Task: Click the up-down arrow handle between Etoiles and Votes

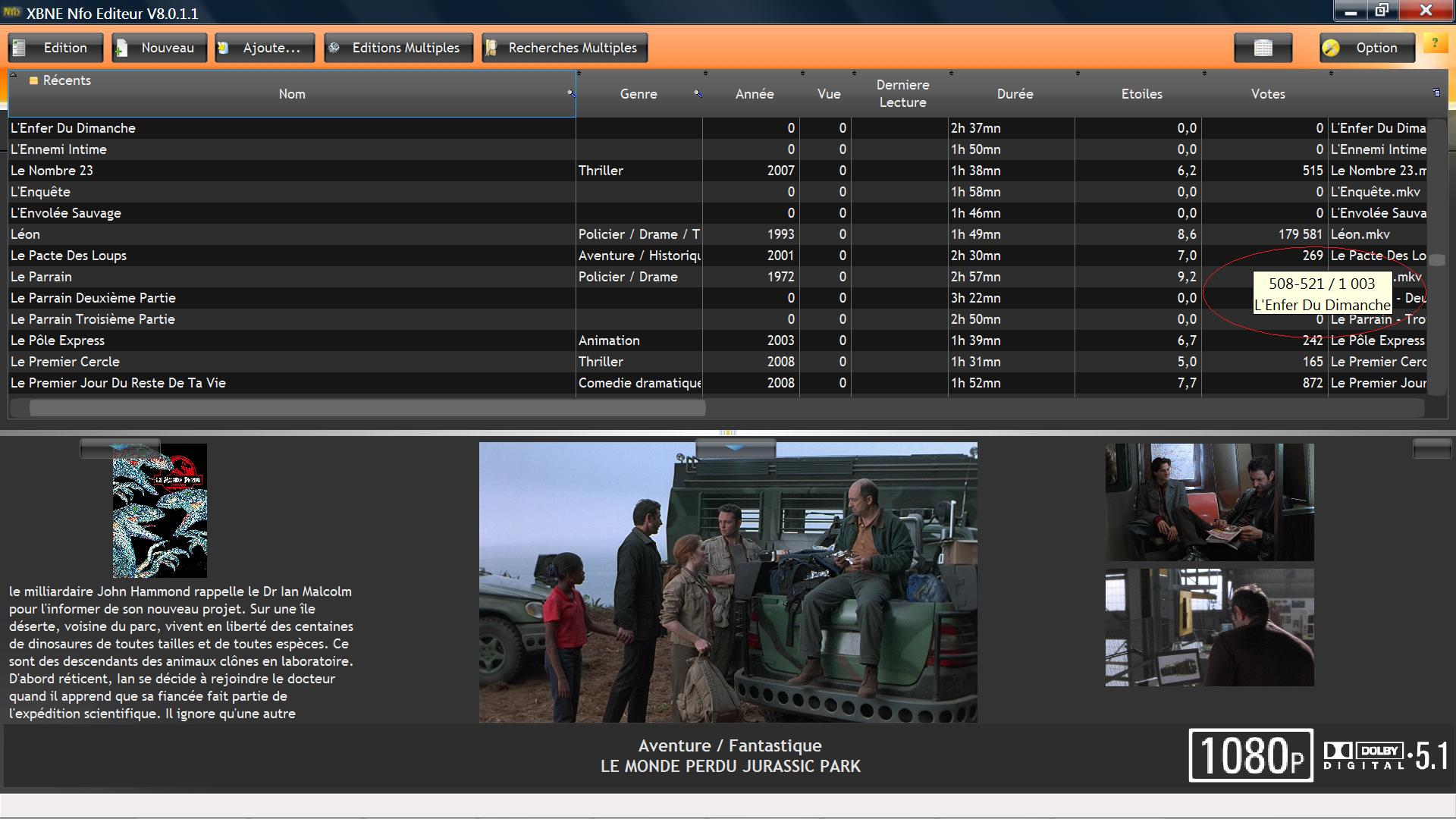Action: coord(1204,74)
